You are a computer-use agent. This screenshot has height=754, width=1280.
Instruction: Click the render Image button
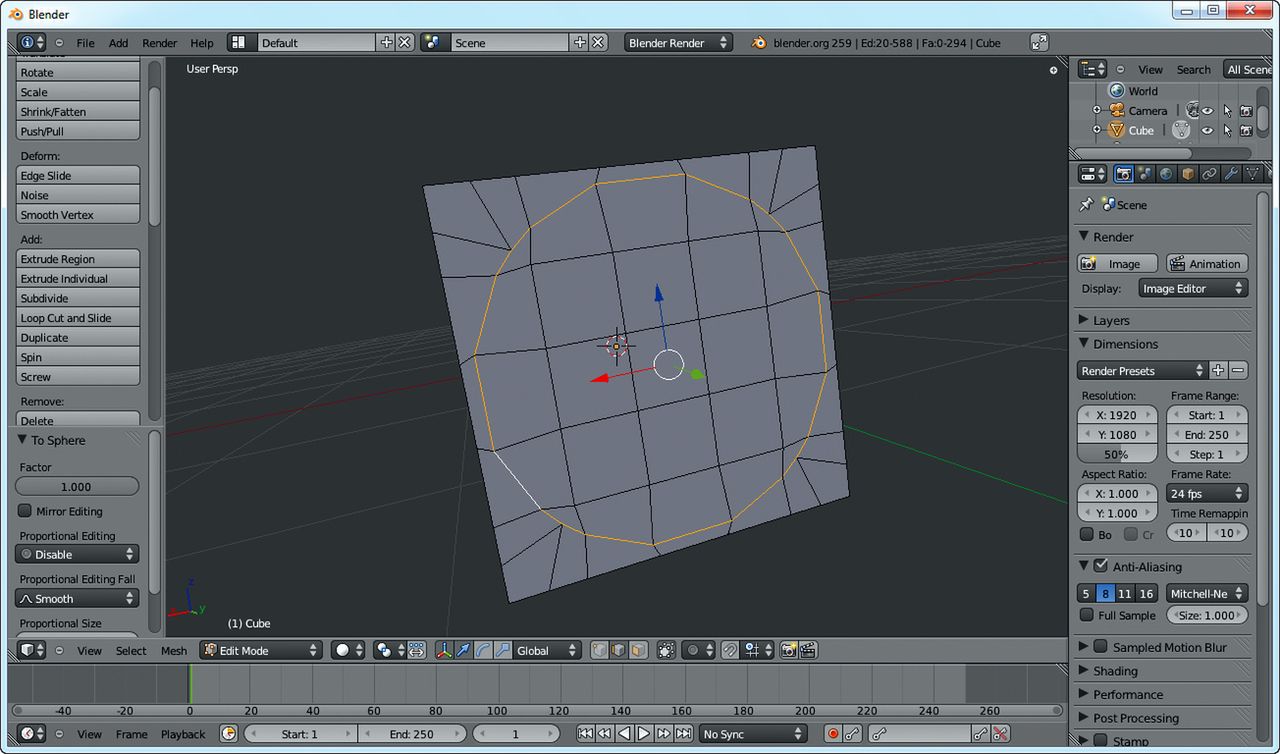[x=1117, y=264]
